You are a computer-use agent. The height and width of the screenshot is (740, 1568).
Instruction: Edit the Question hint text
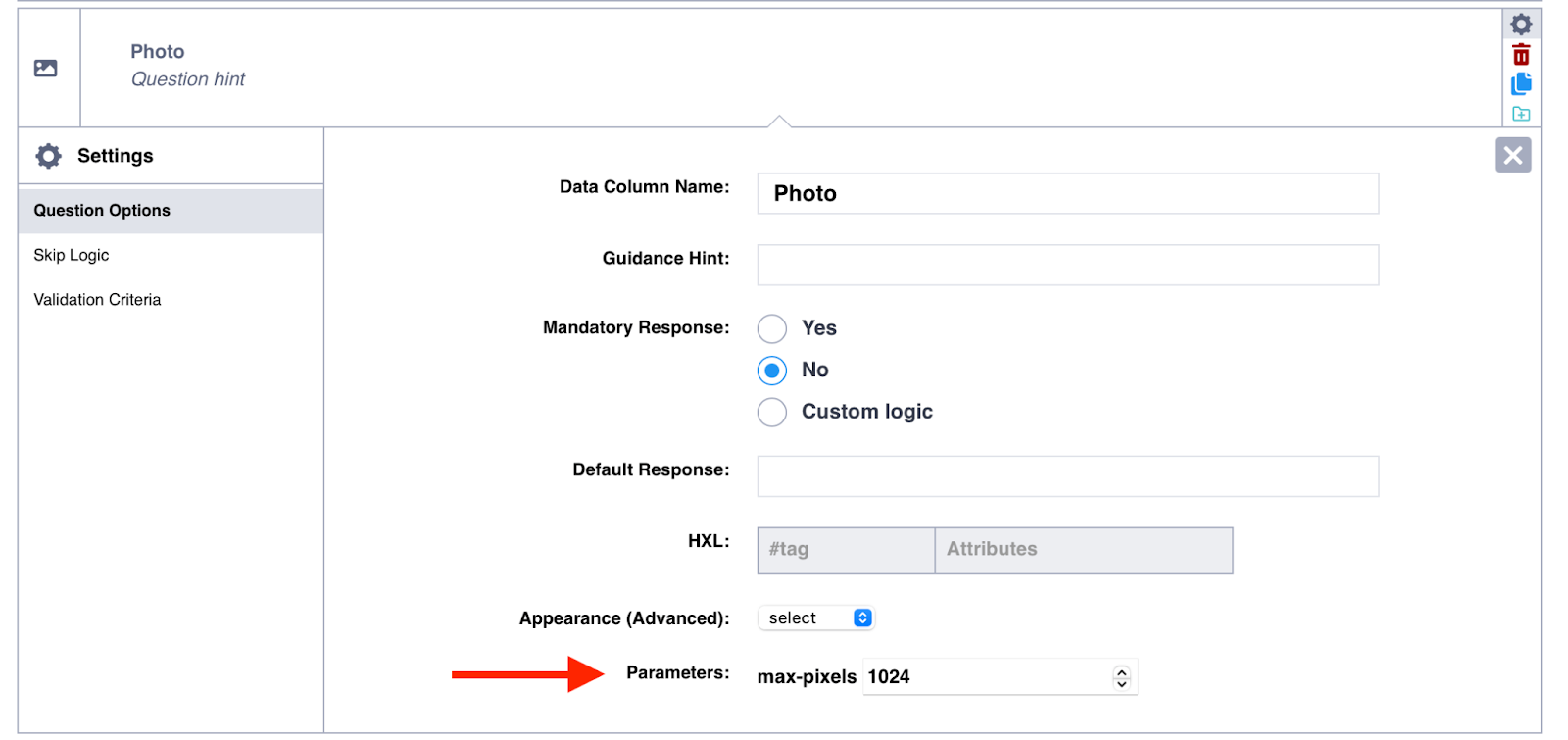(x=188, y=79)
